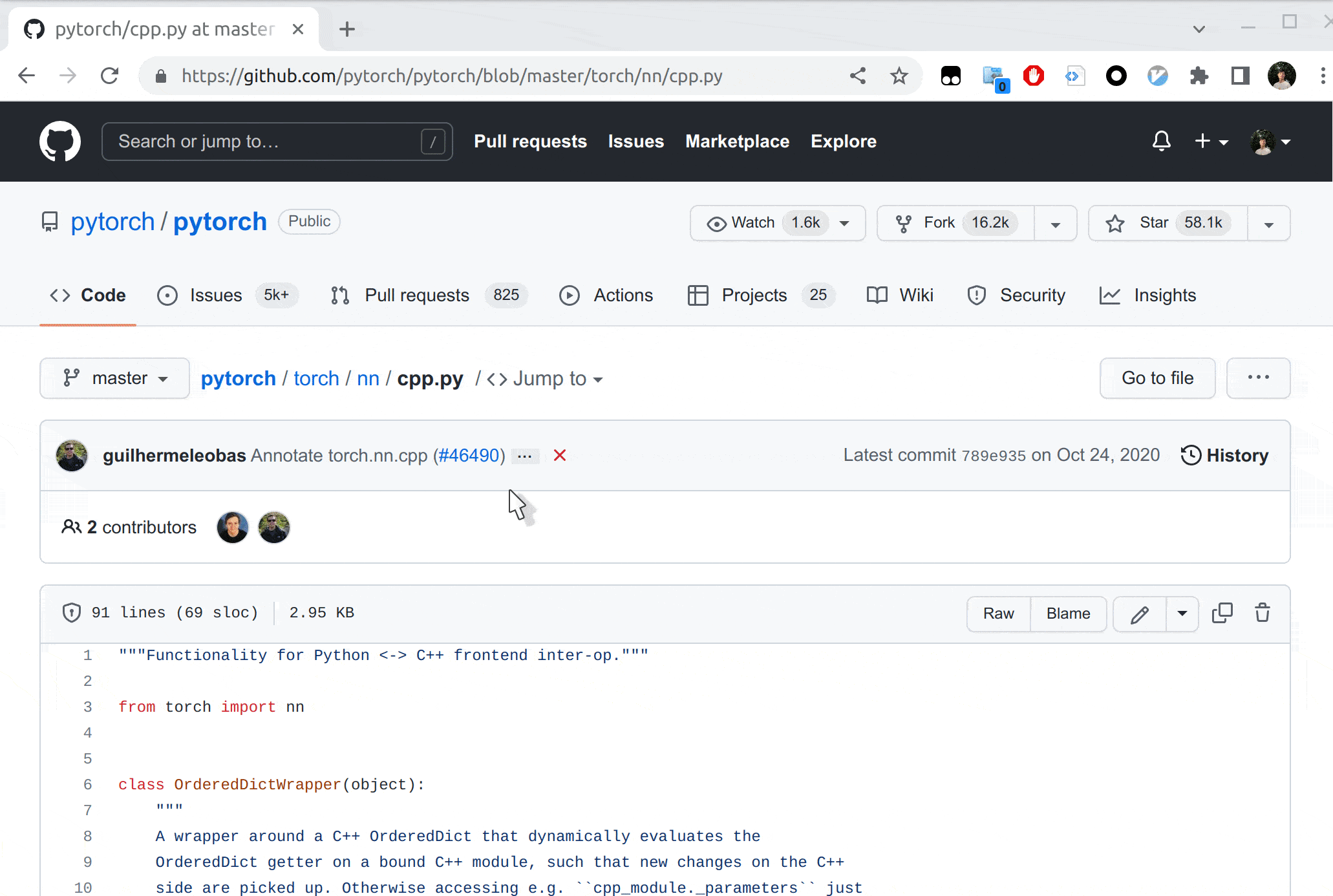The width and height of the screenshot is (1333, 896).
Task: Delete this file with trash icon
Action: tap(1263, 613)
